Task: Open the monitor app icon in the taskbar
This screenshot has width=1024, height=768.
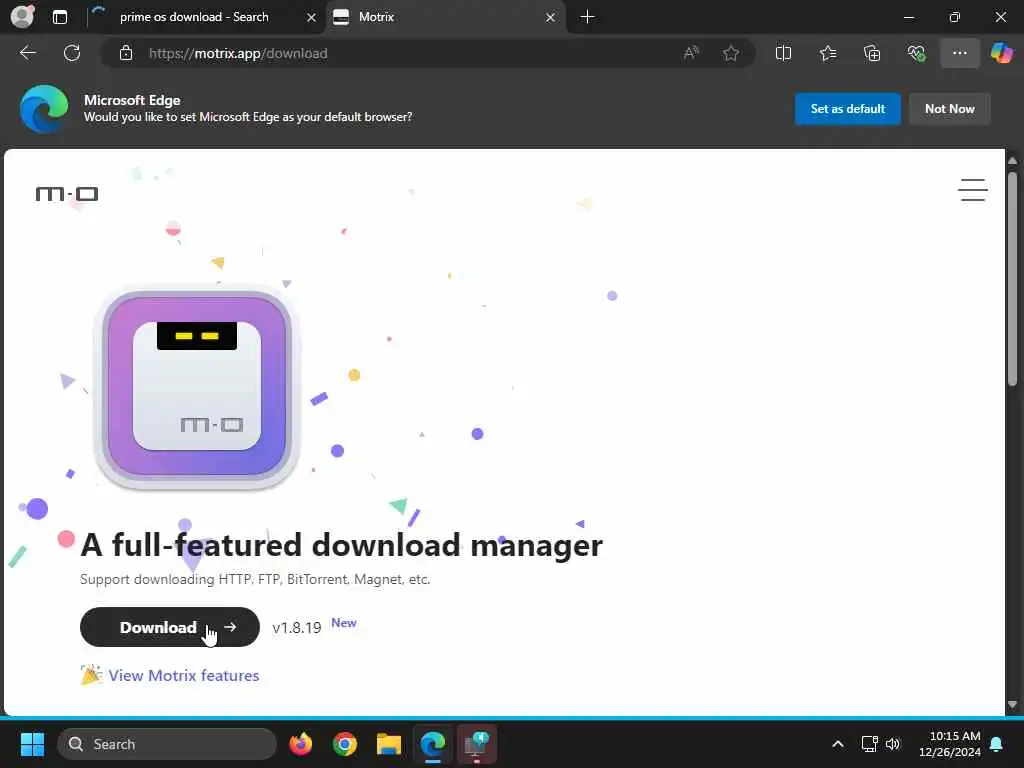Action: (x=477, y=744)
